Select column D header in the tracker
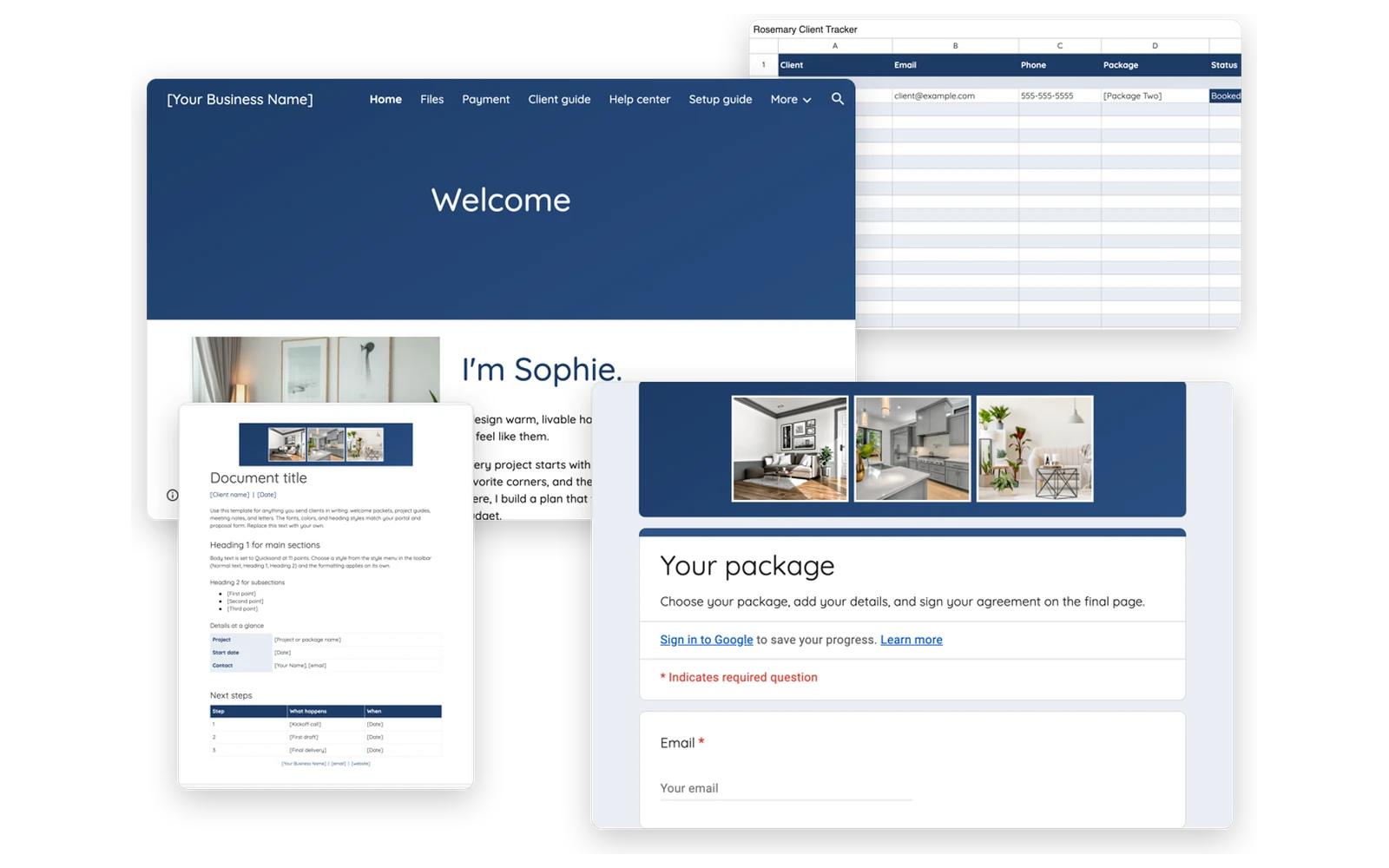Image resolution: width=1389 pixels, height=868 pixels. (x=1155, y=46)
